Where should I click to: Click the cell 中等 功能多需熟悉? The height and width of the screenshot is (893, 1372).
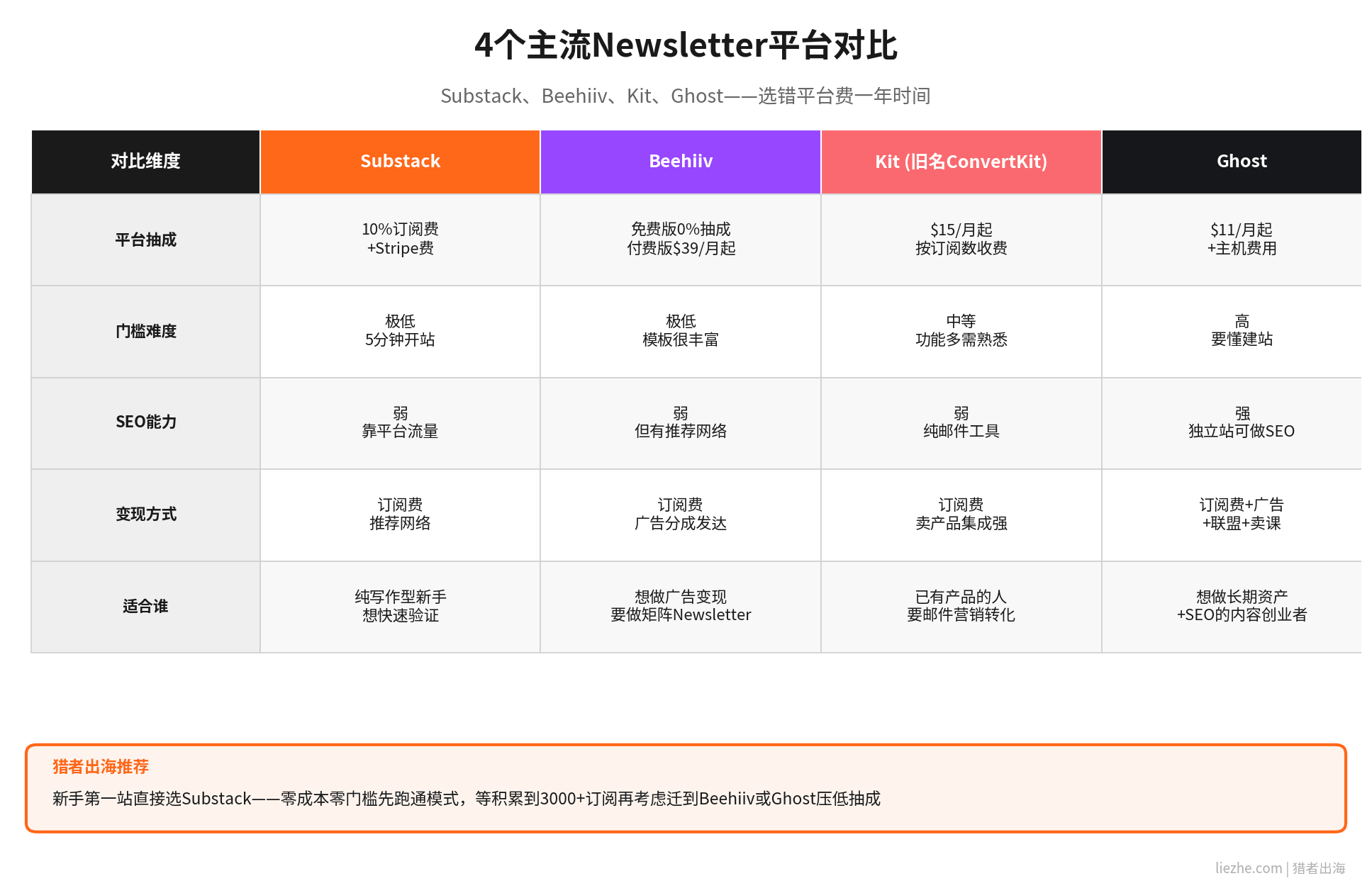[x=961, y=331]
